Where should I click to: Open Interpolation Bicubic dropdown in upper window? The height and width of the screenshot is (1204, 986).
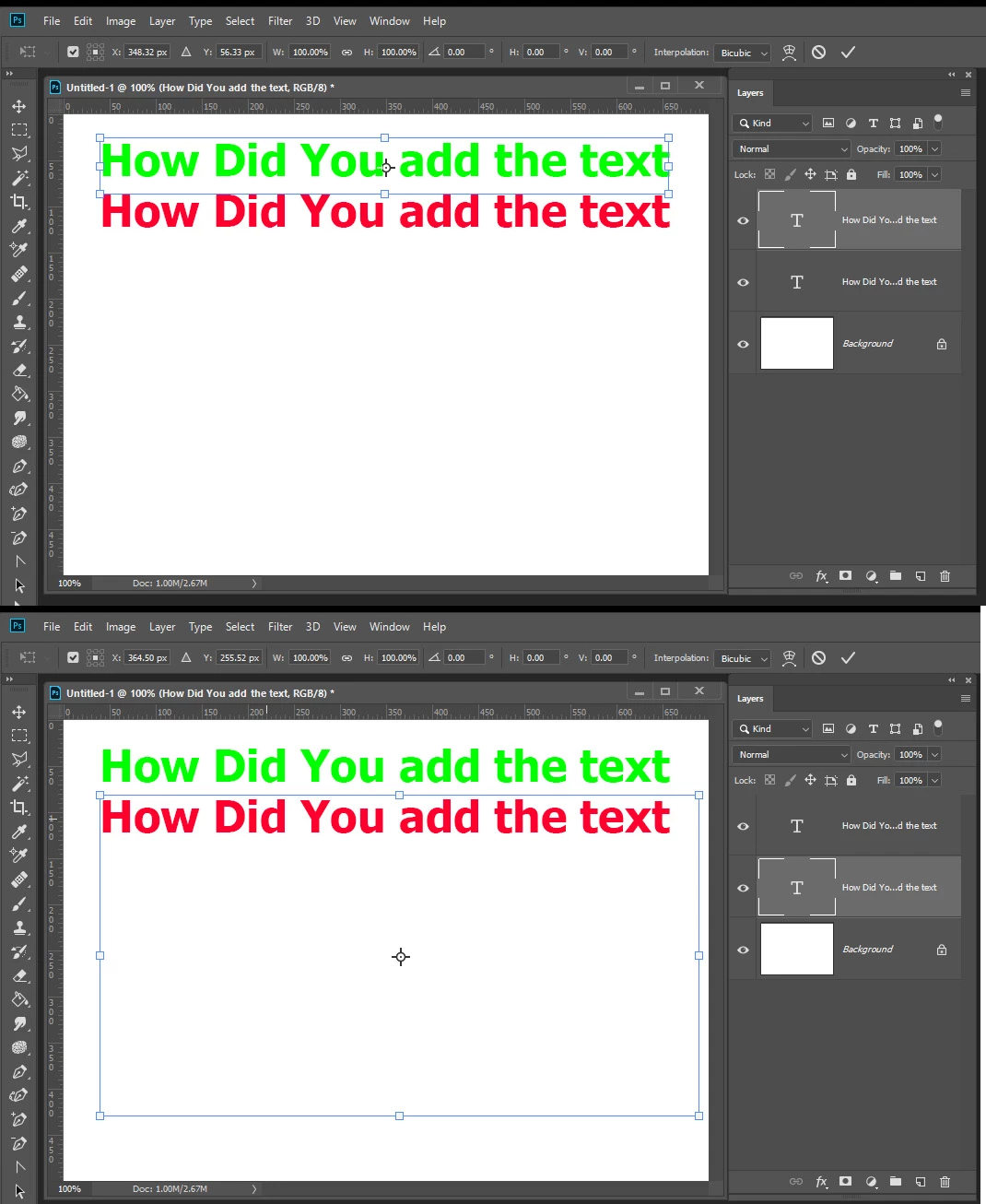tap(743, 53)
